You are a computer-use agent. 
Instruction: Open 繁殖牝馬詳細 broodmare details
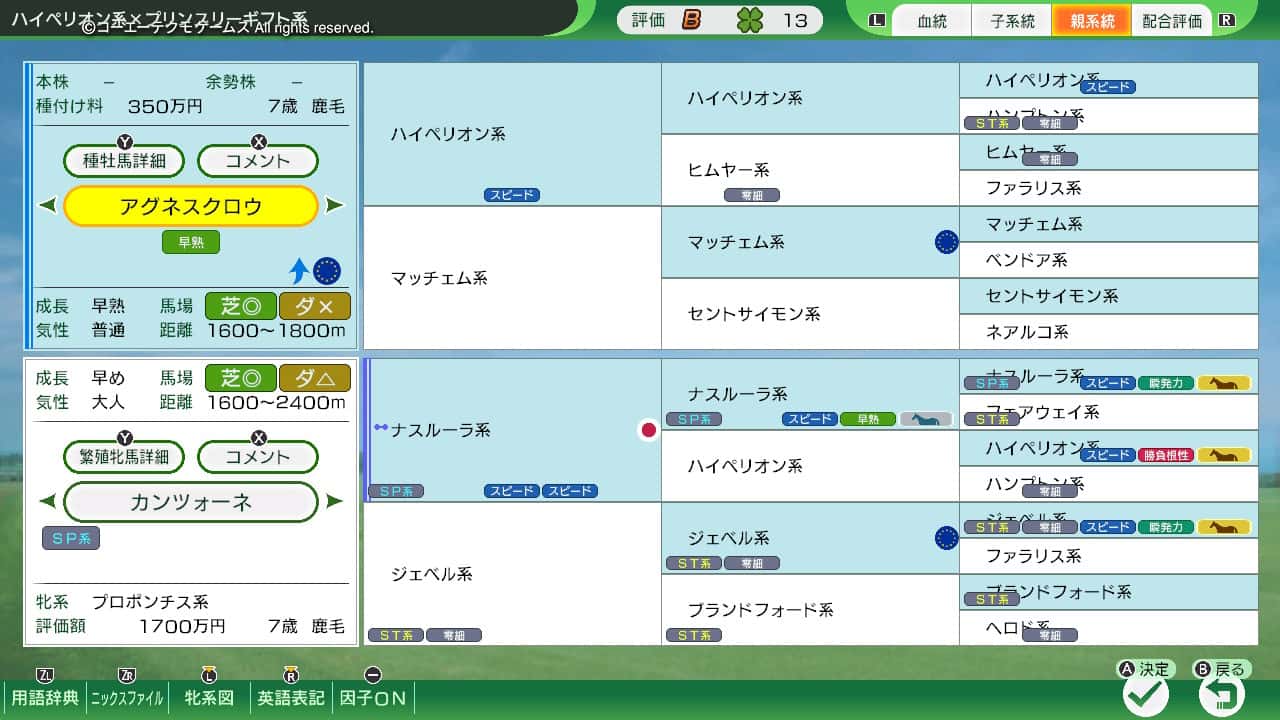click(124, 456)
